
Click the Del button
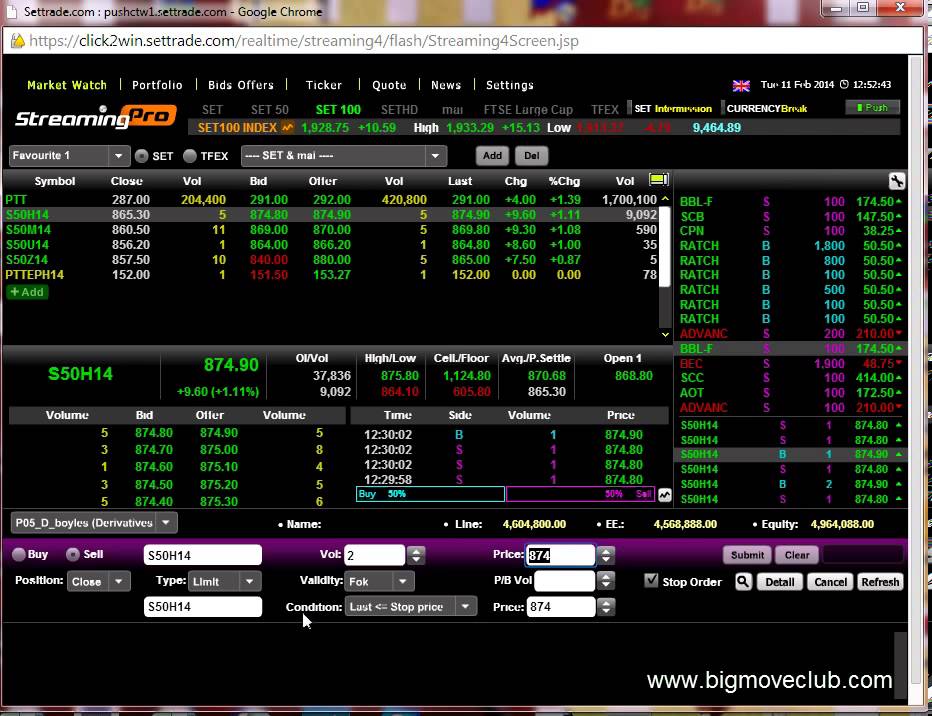(531, 156)
